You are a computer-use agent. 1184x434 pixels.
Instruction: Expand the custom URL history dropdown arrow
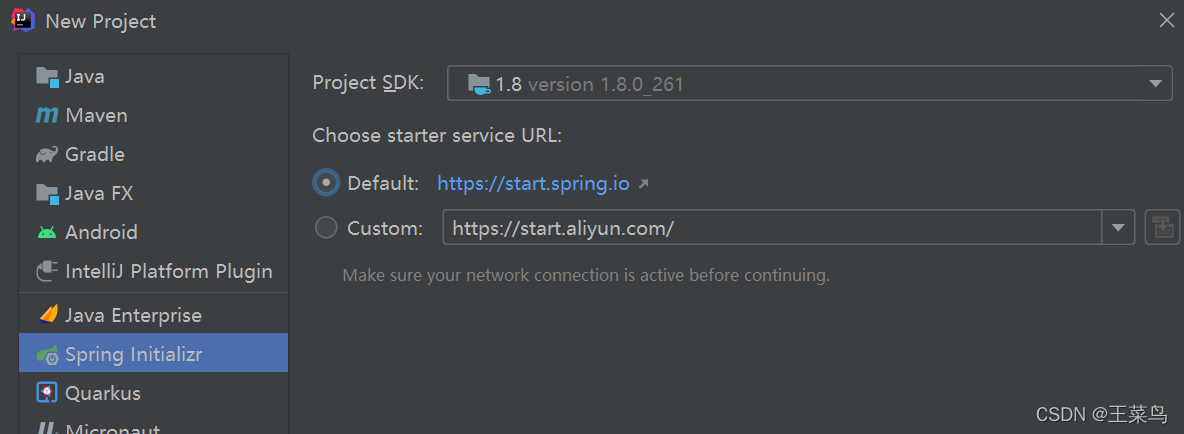click(x=1118, y=228)
